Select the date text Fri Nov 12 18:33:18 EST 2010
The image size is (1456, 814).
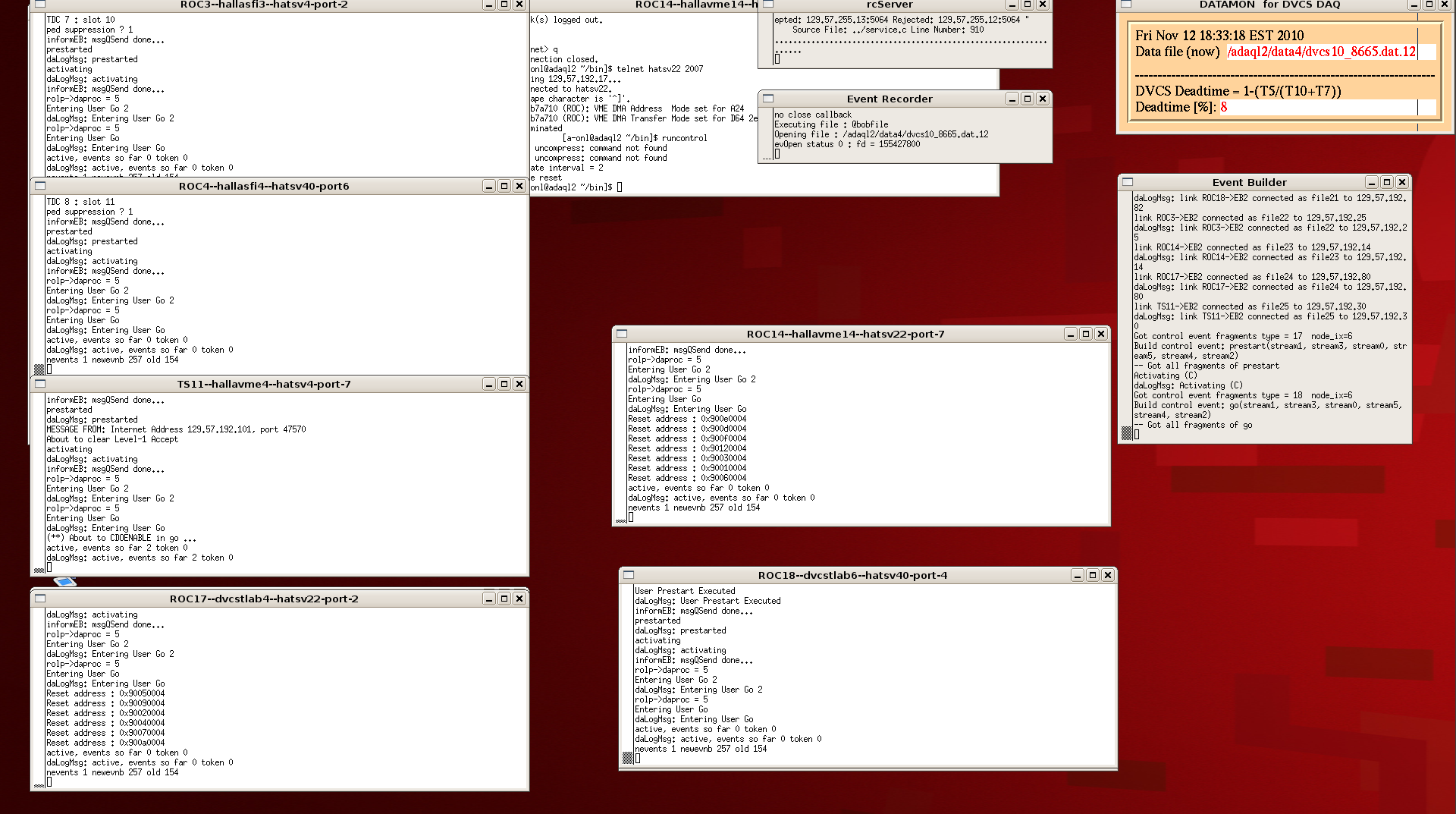(x=1219, y=36)
